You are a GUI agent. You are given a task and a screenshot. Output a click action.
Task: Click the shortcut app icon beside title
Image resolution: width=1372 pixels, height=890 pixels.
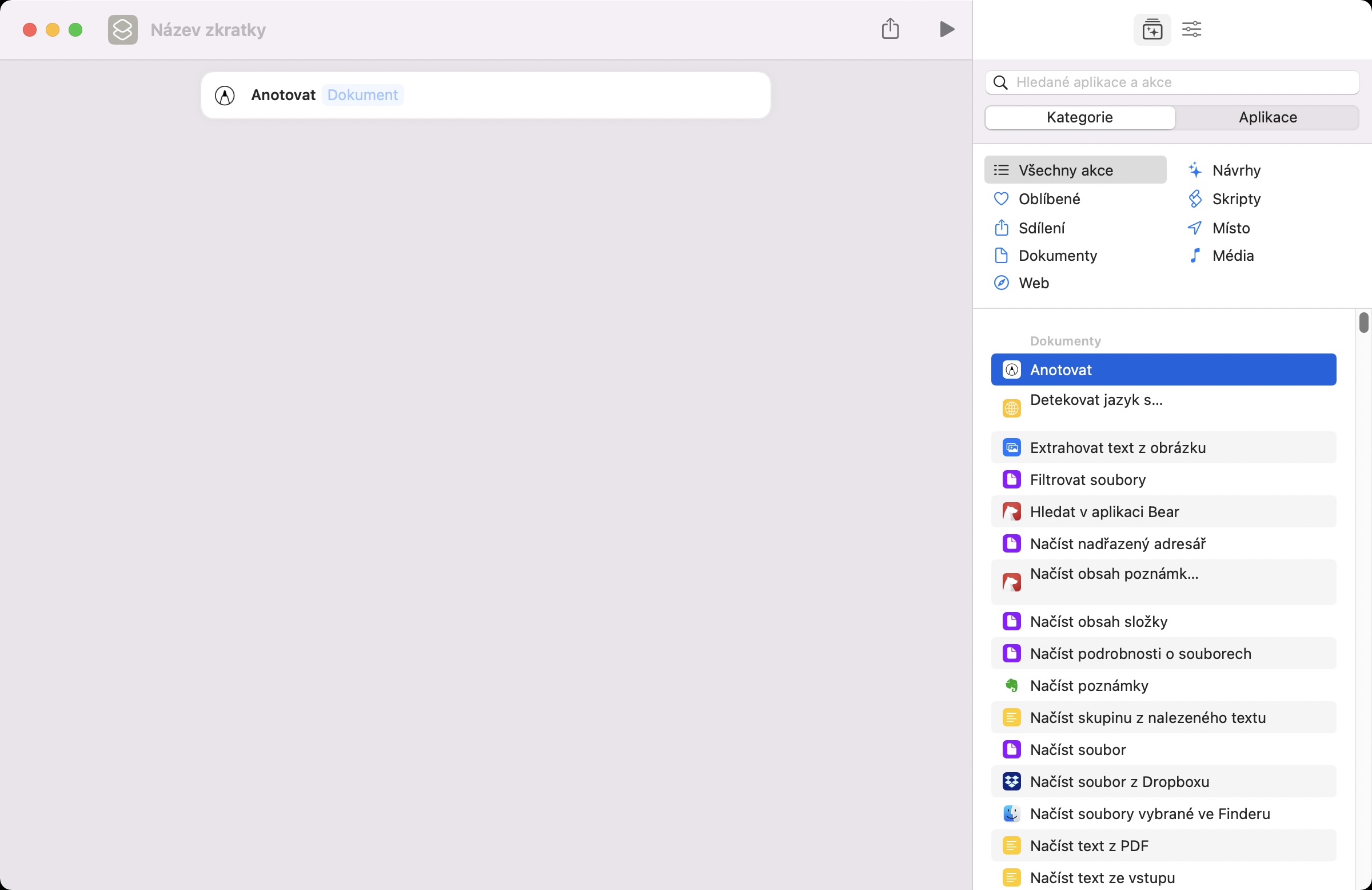point(123,29)
